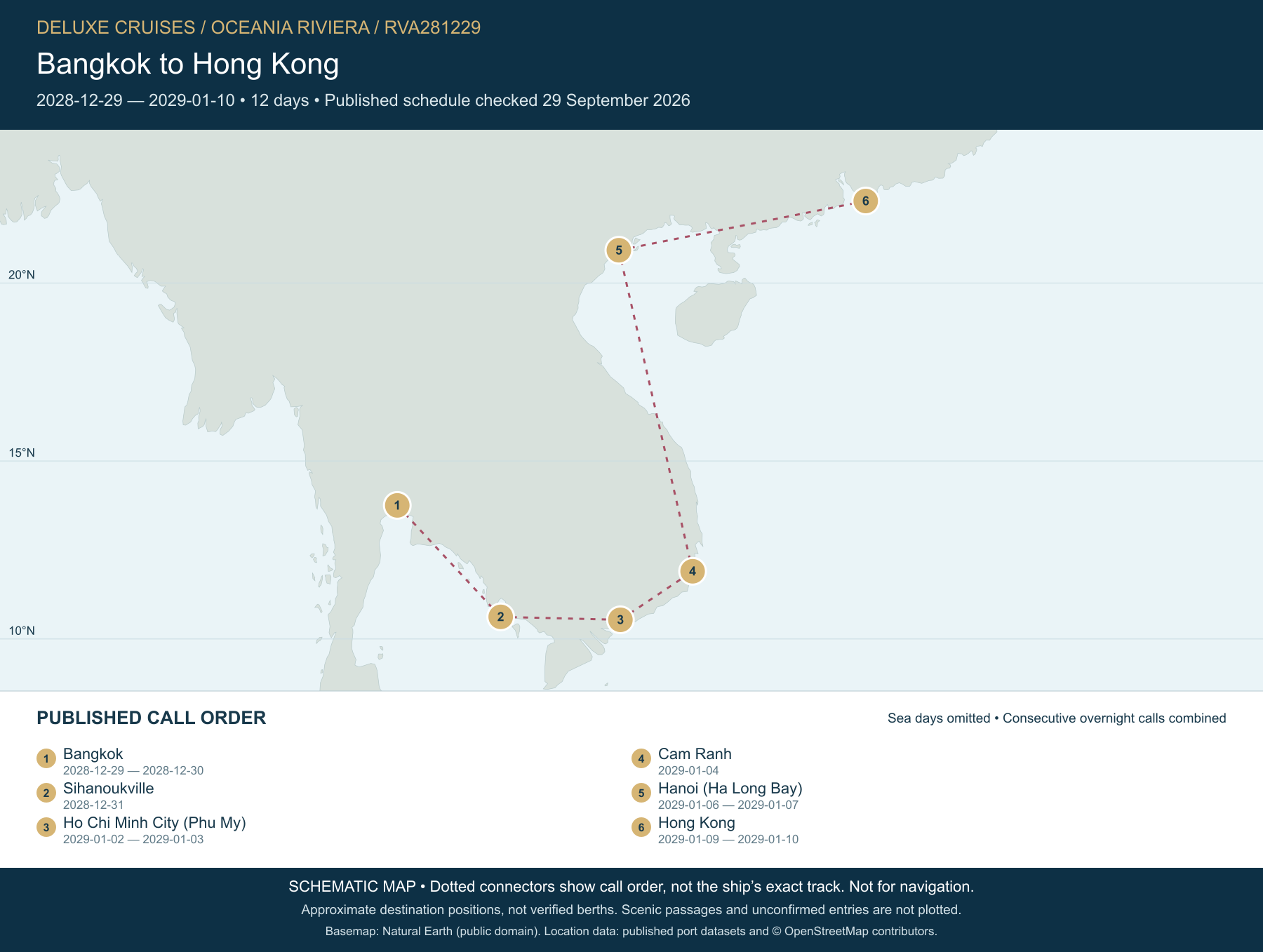Click the Sihanoukville port name
Image resolution: width=1263 pixels, height=952 pixels.
pyautogui.click(x=109, y=789)
